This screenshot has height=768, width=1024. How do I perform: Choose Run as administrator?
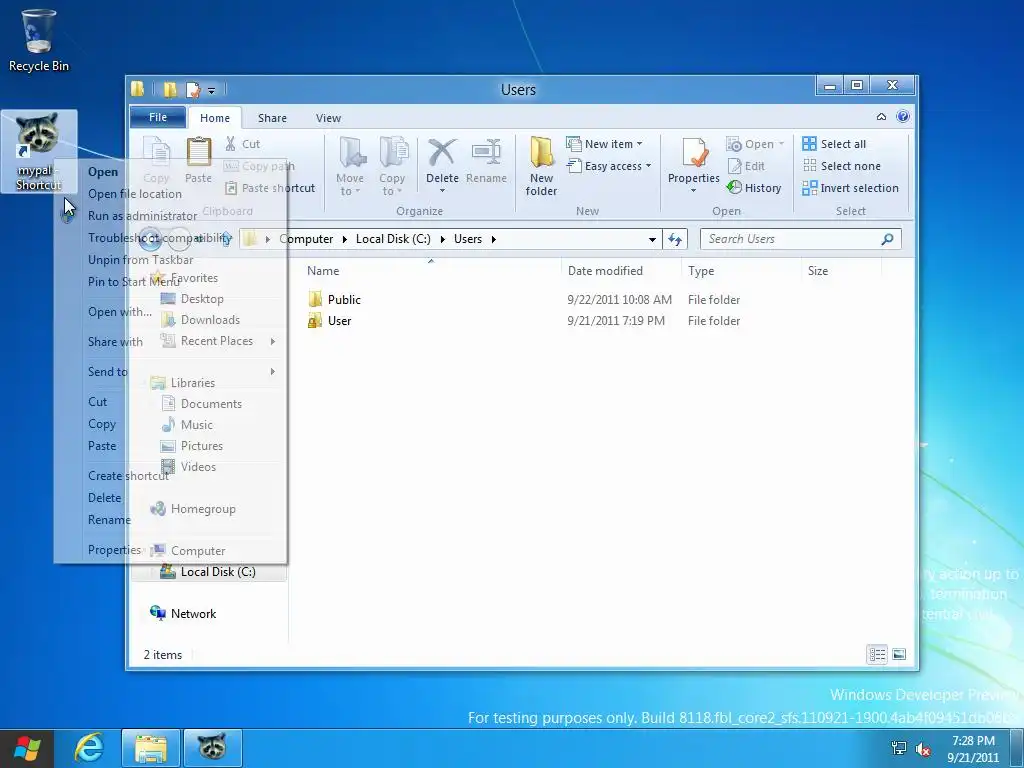coord(142,216)
